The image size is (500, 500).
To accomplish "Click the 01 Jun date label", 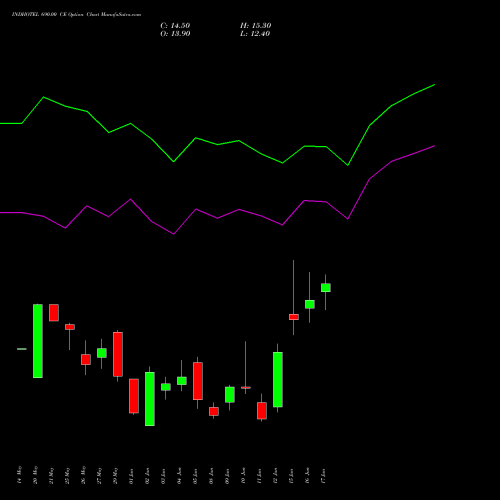I will (x=131, y=476).
